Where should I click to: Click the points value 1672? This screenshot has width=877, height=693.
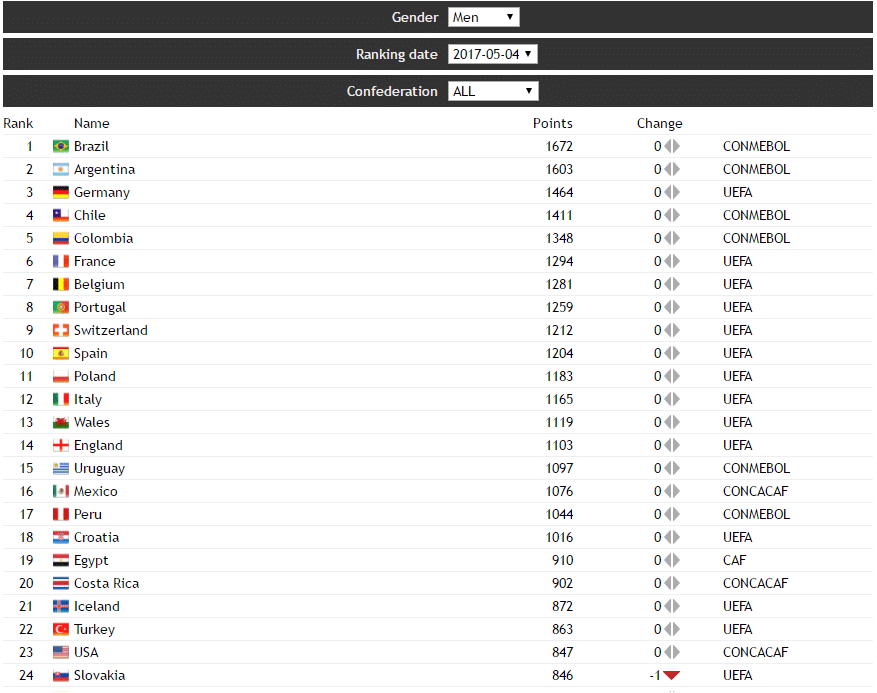tap(559, 147)
